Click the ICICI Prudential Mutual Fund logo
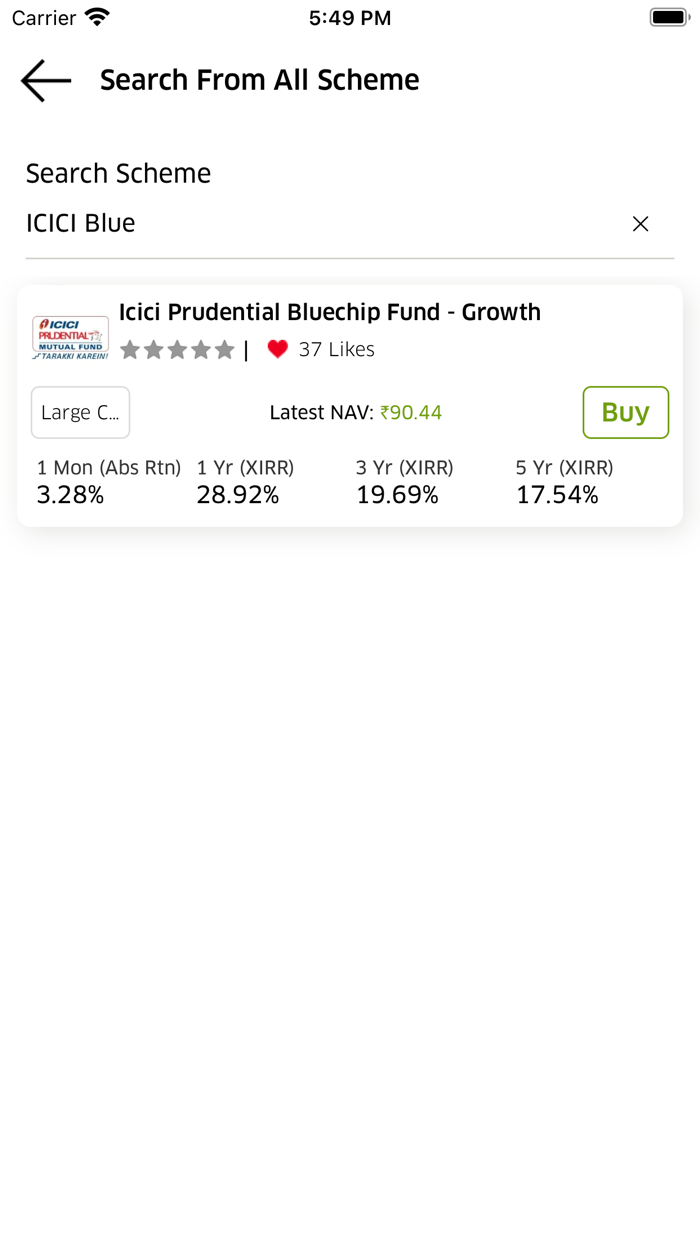This screenshot has height=1244, width=700. tap(70, 337)
